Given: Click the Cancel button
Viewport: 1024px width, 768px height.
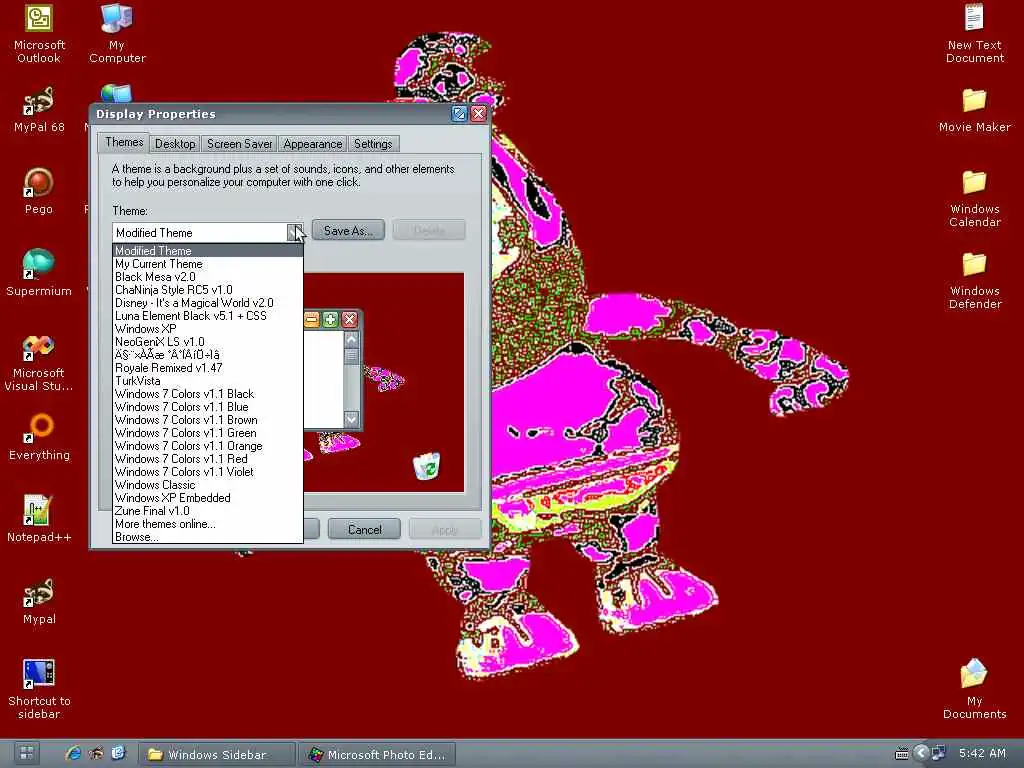Looking at the screenshot, I should 364,530.
